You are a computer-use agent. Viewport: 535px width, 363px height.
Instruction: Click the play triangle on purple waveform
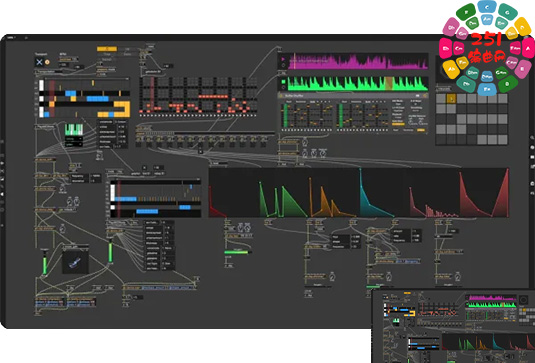283,59
